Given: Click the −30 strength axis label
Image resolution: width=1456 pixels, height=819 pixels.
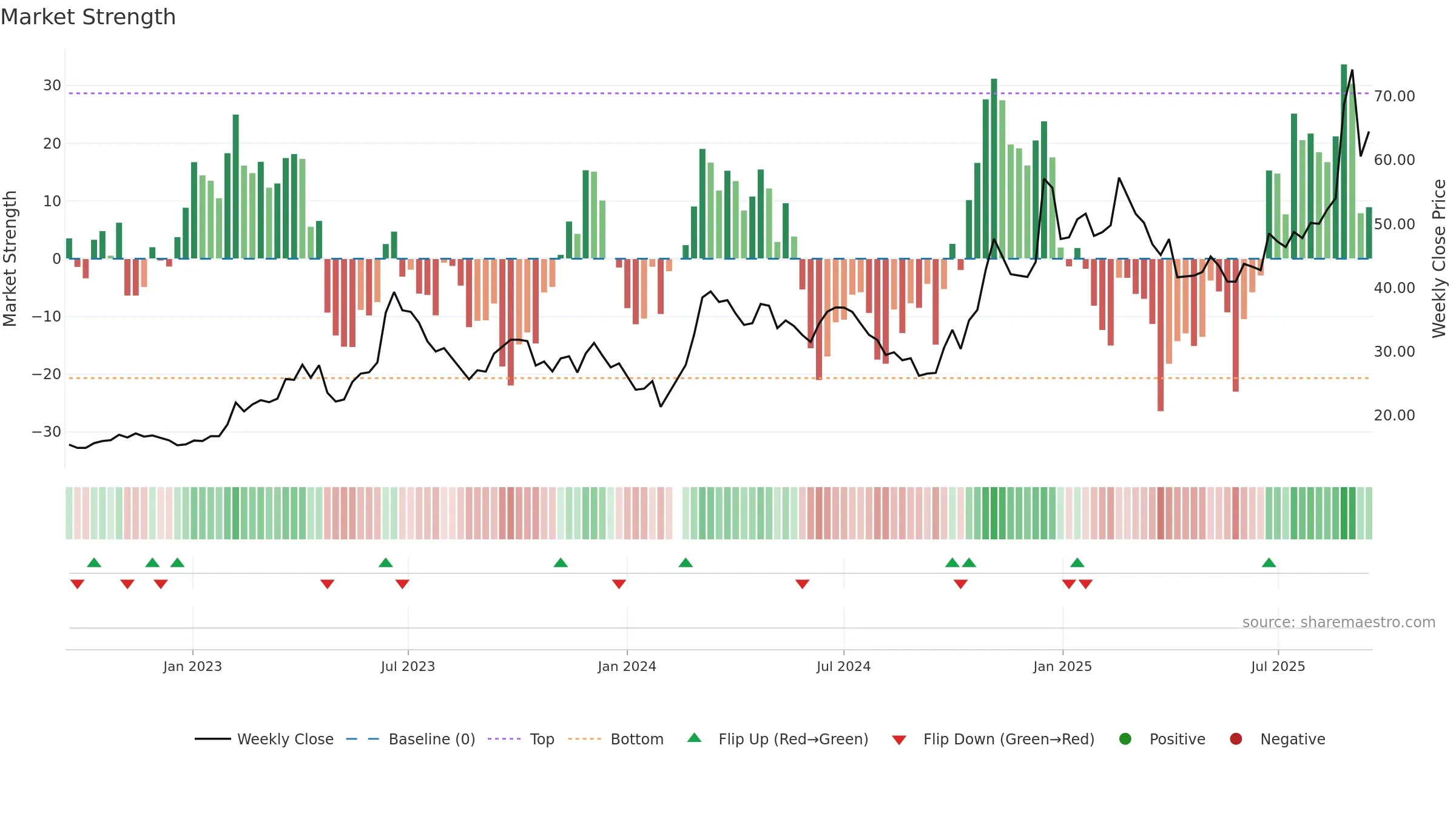Looking at the screenshot, I should click(x=47, y=432).
